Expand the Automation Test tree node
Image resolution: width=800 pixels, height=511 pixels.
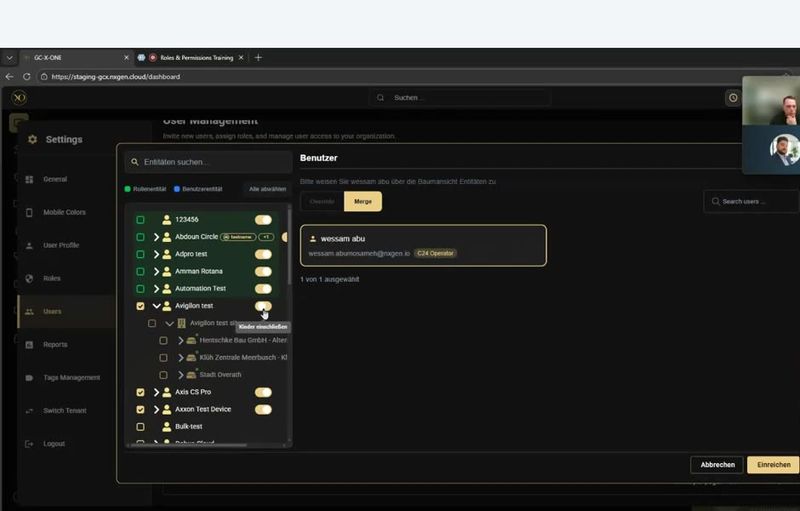point(156,289)
